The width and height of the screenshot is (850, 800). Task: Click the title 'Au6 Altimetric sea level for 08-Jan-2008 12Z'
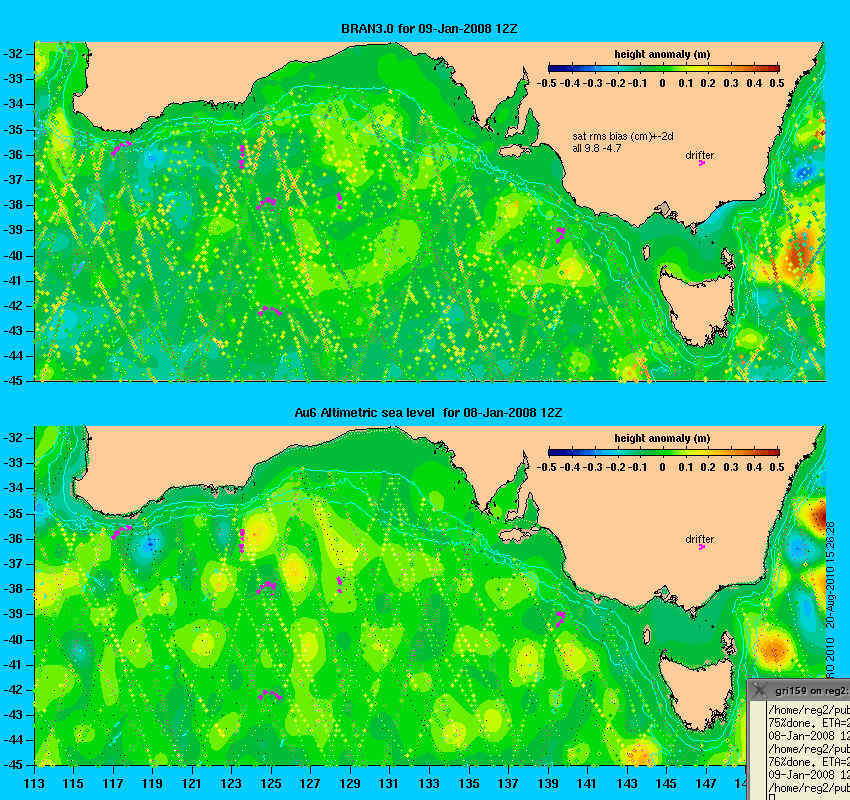[428, 412]
